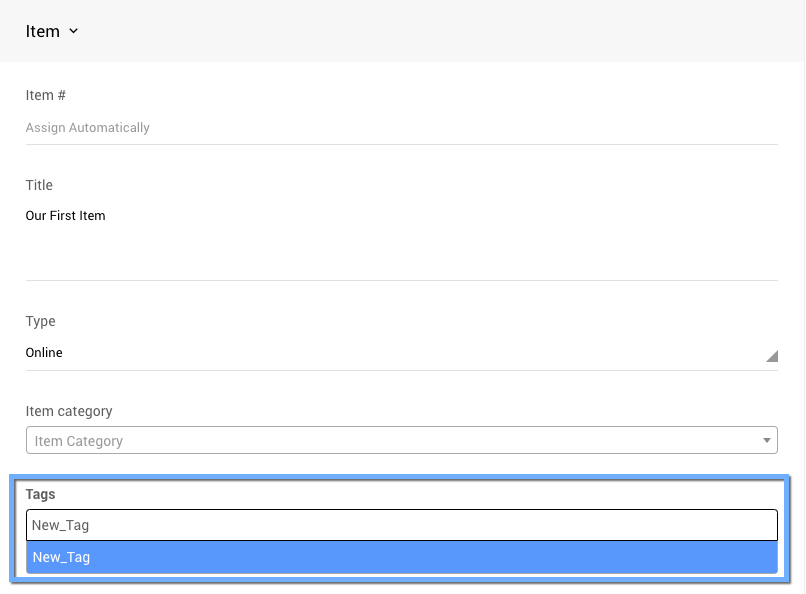Focus the Tags text input containing New_Tag
Screen dimensions: 806x594
(400, 525)
